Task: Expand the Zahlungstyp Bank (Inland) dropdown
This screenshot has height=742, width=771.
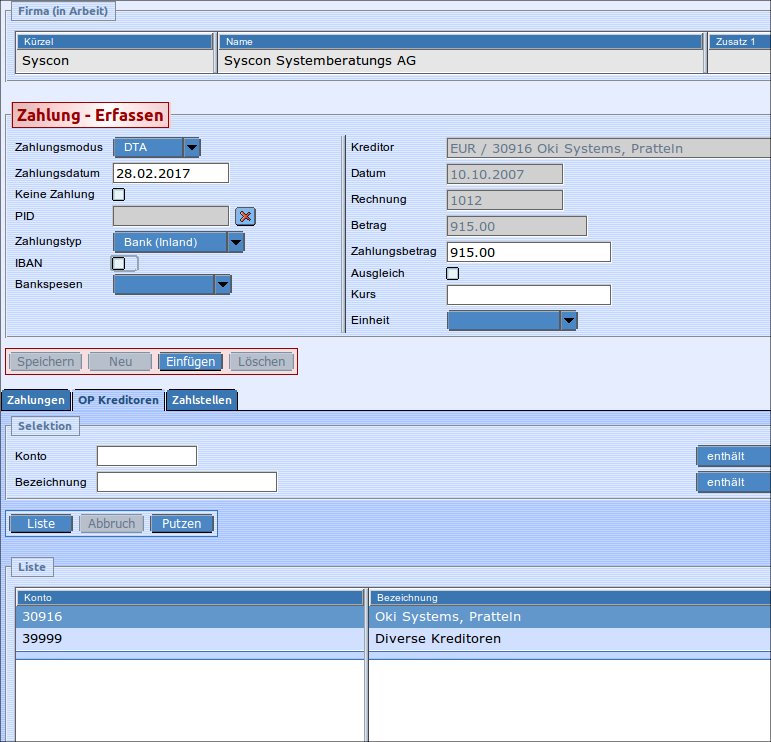Action: click(x=235, y=242)
